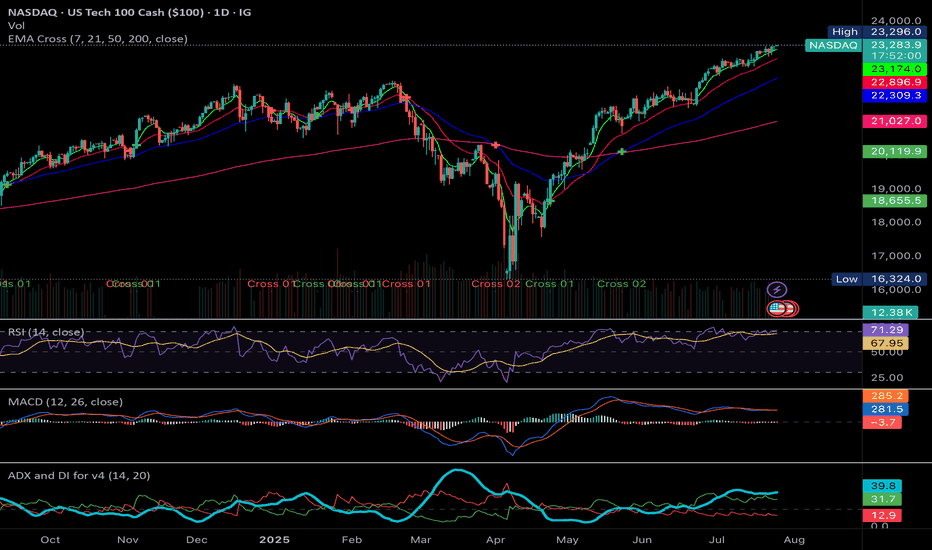Click 'May' on the time axis

[567, 540]
